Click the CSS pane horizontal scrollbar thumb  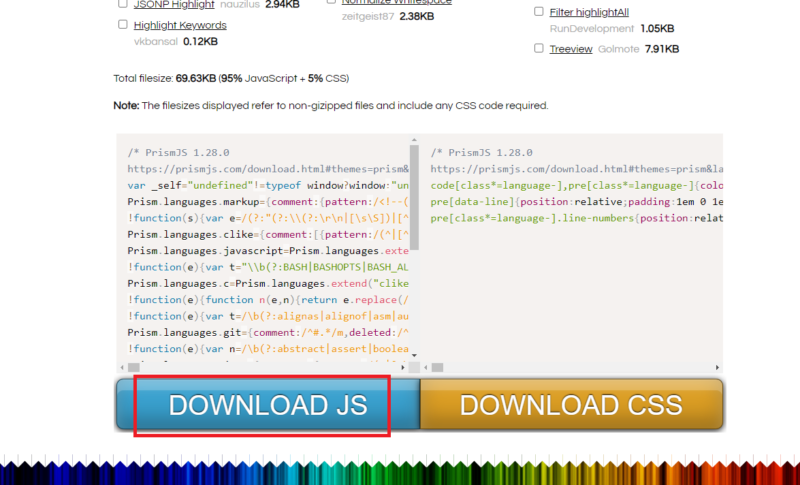click(437, 367)
